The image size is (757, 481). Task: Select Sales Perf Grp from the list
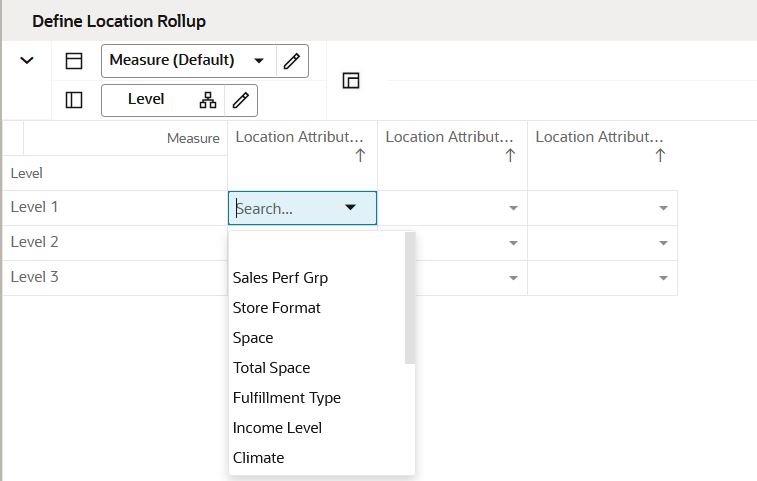tap(280, 278)
